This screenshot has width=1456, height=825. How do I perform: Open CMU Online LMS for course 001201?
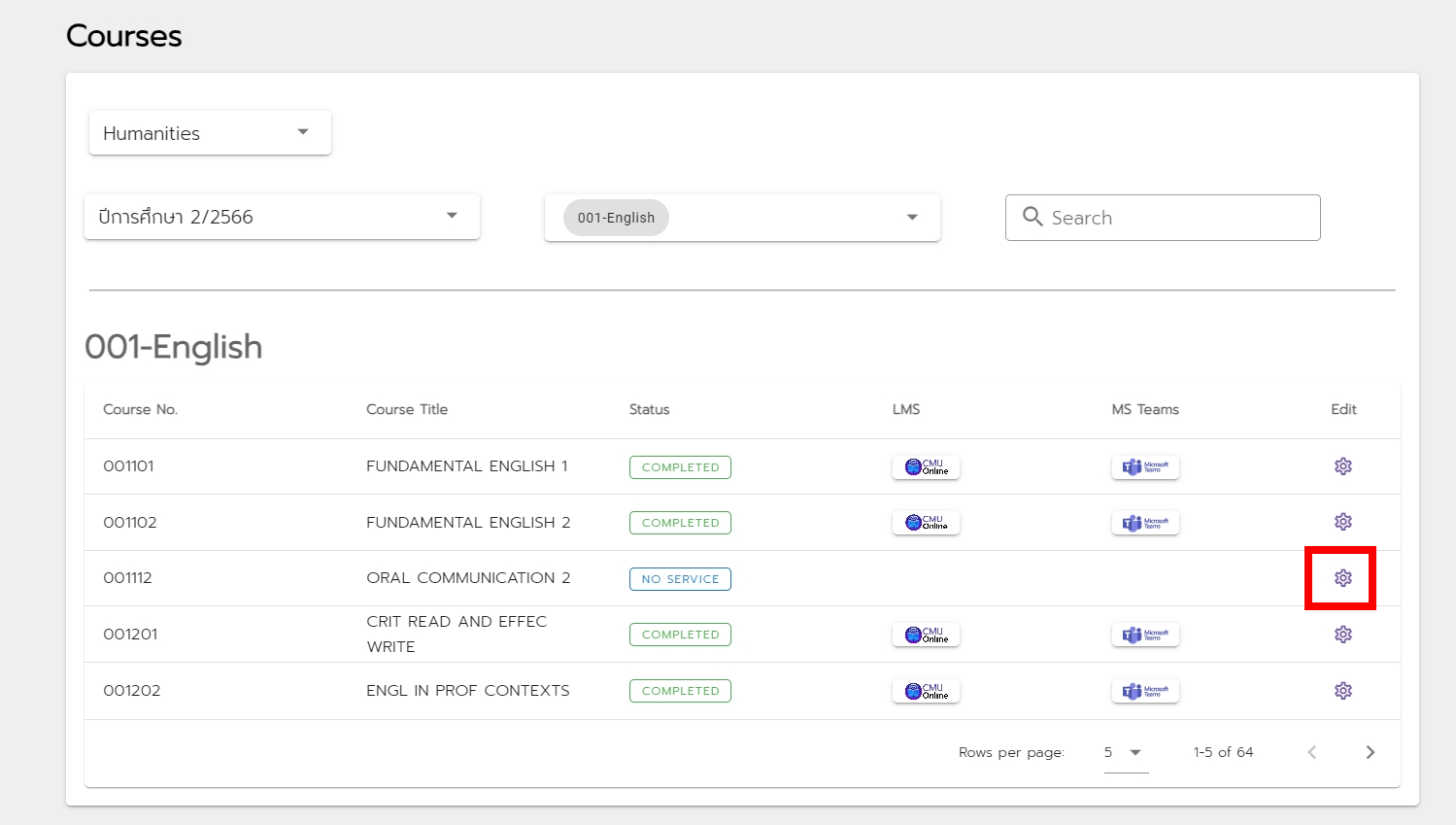point(926,635)
